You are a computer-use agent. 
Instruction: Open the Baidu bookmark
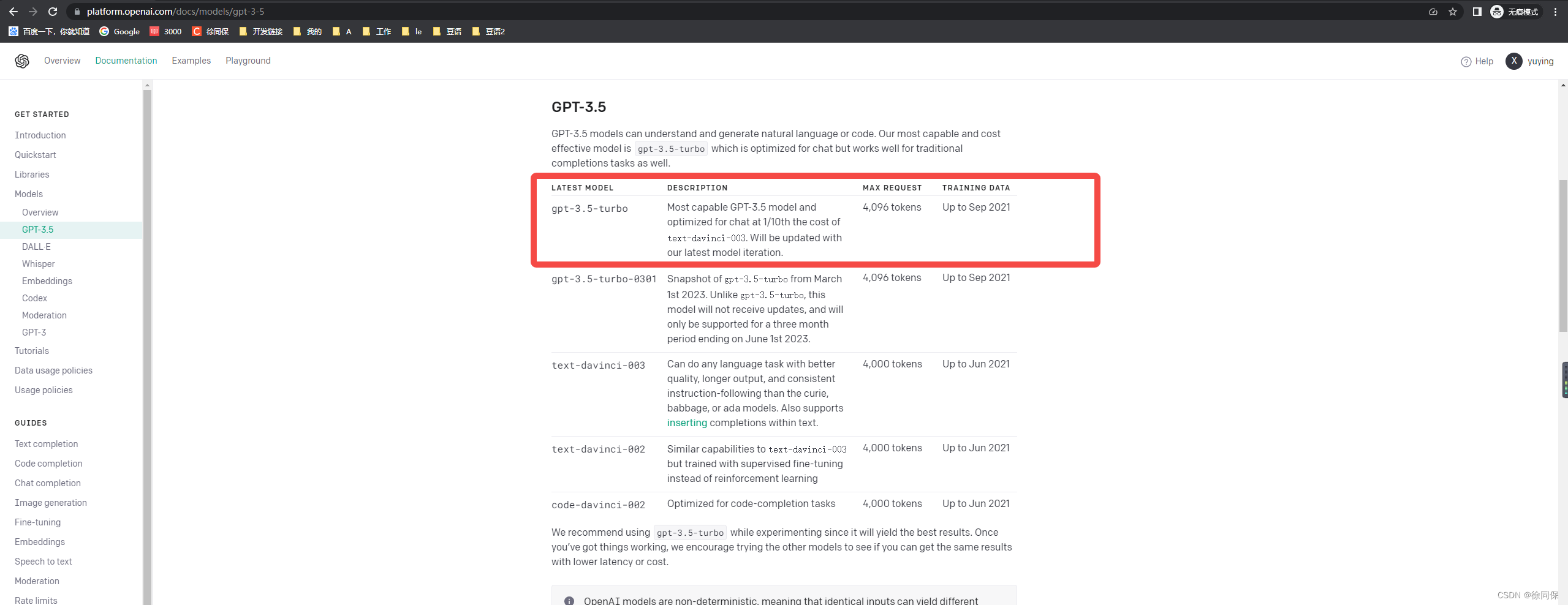click(49, 31)
